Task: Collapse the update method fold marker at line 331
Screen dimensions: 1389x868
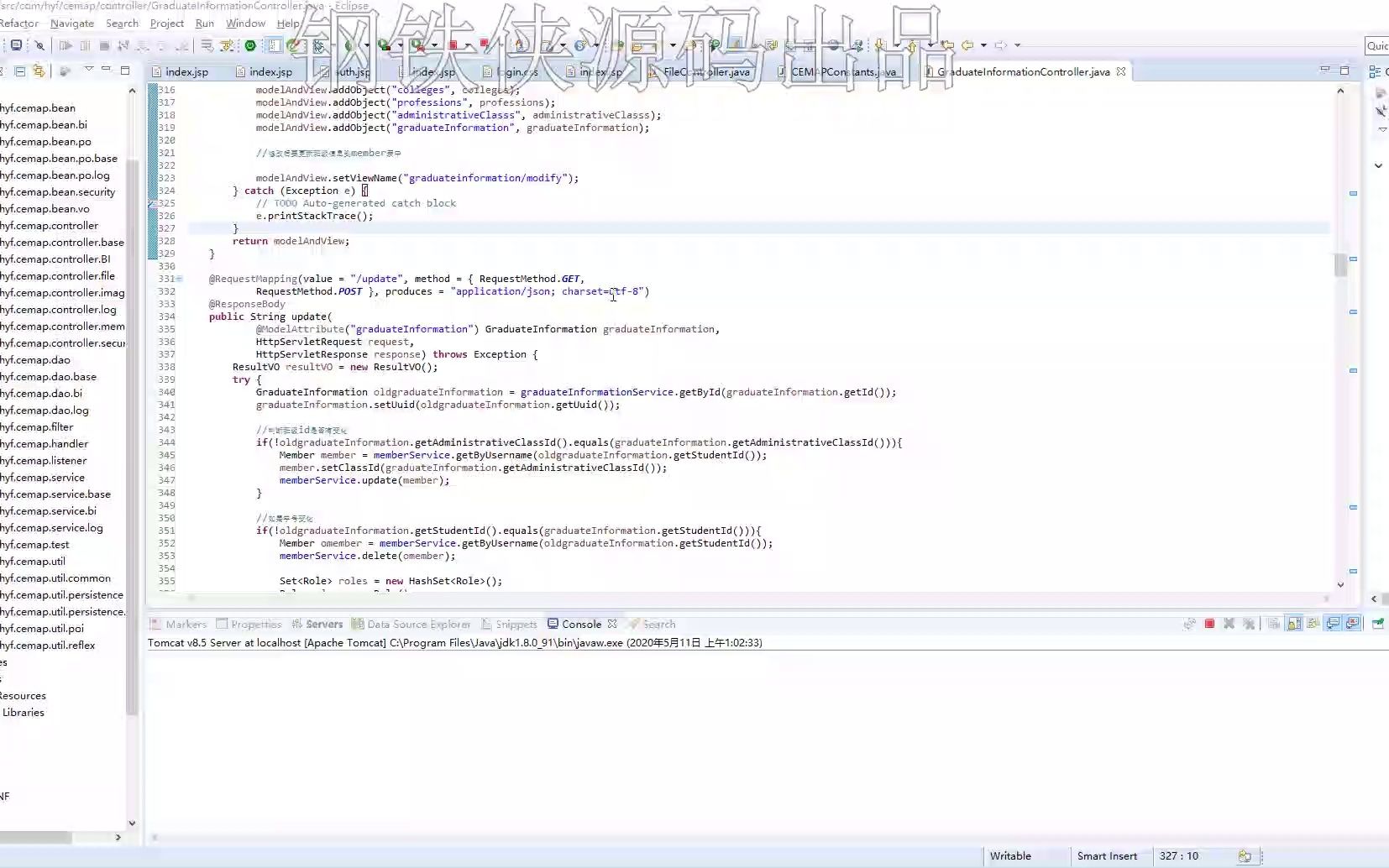Action: pyautogui.click(x=179, y=279)
